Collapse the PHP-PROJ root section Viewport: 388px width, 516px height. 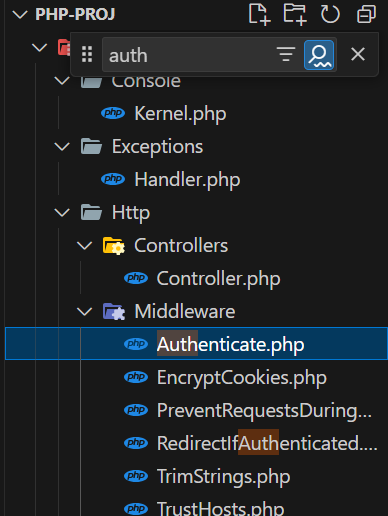pyautogui.click(x=20, y=14)
